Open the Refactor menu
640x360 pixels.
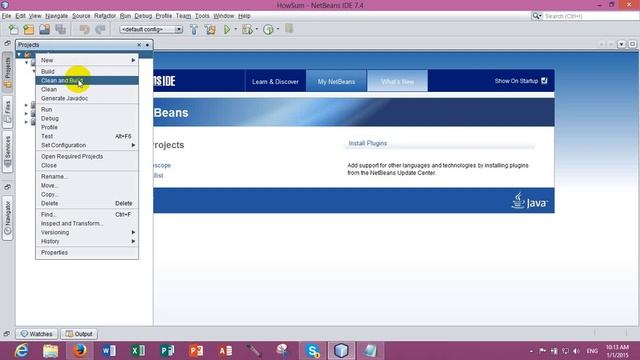pyautogui.click(x=105, y=16)
